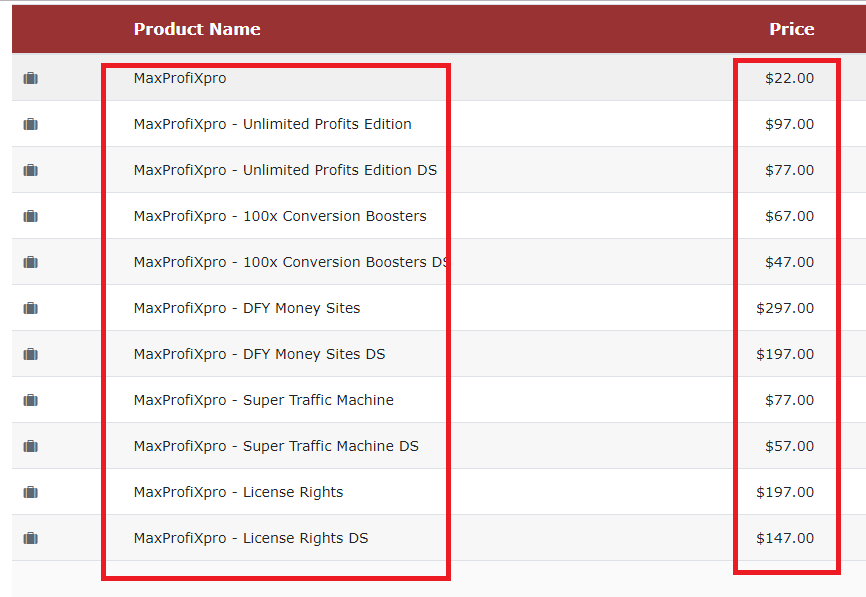Click the $57.00 price value
This screenshot has width=866, height=597.
coord(789,446)
